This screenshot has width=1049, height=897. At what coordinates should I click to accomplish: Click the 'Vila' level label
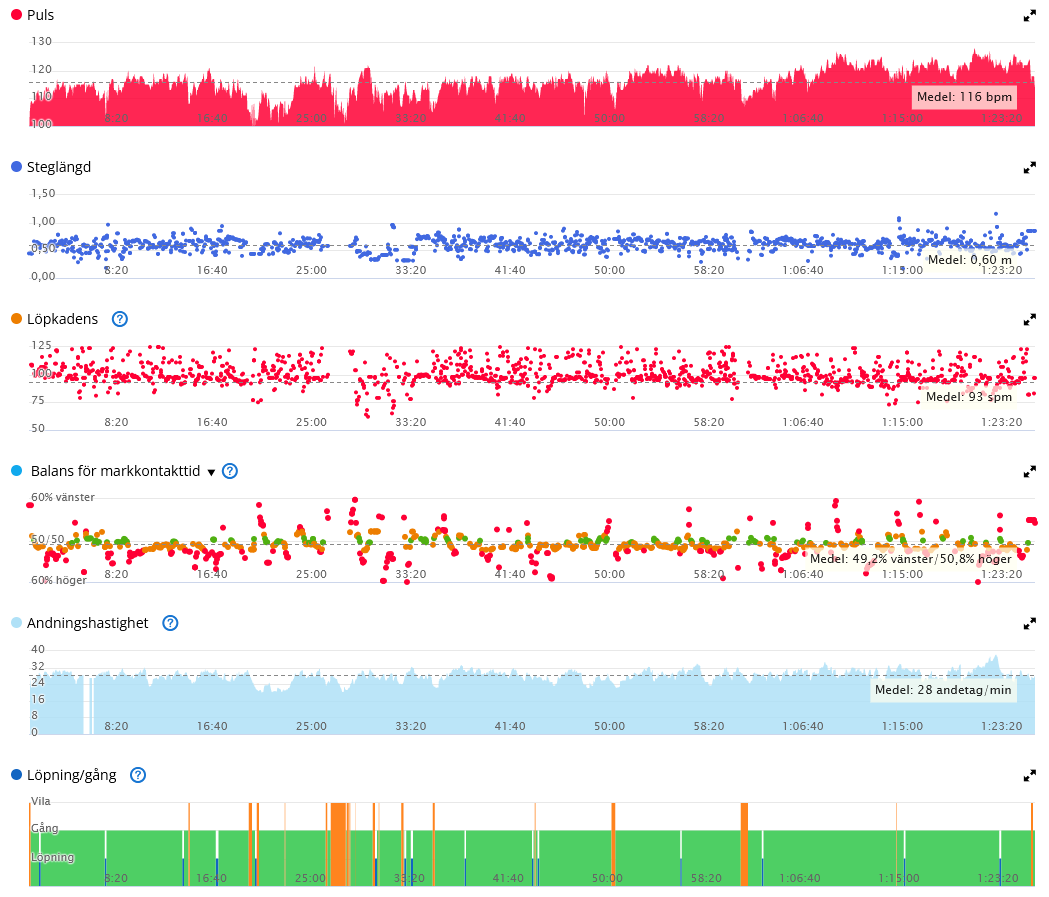click(x=41, y=801)
